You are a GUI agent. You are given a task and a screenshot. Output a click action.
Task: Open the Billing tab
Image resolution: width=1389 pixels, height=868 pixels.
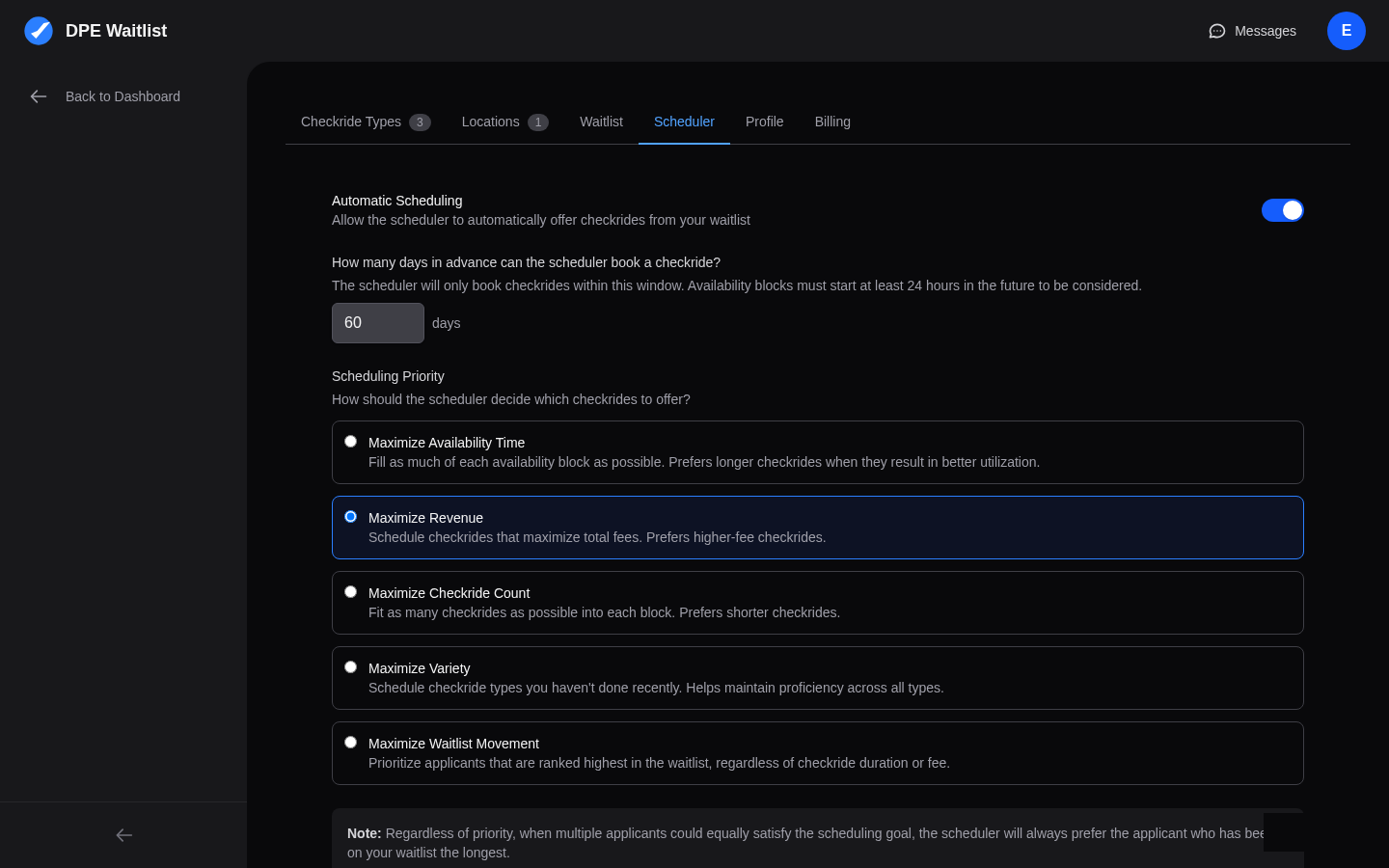click(832, 122)
